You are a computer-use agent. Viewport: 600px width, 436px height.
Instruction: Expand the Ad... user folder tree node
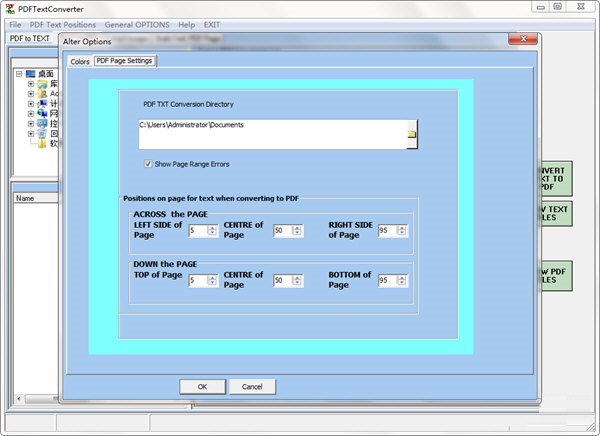[x=31, y=93]
